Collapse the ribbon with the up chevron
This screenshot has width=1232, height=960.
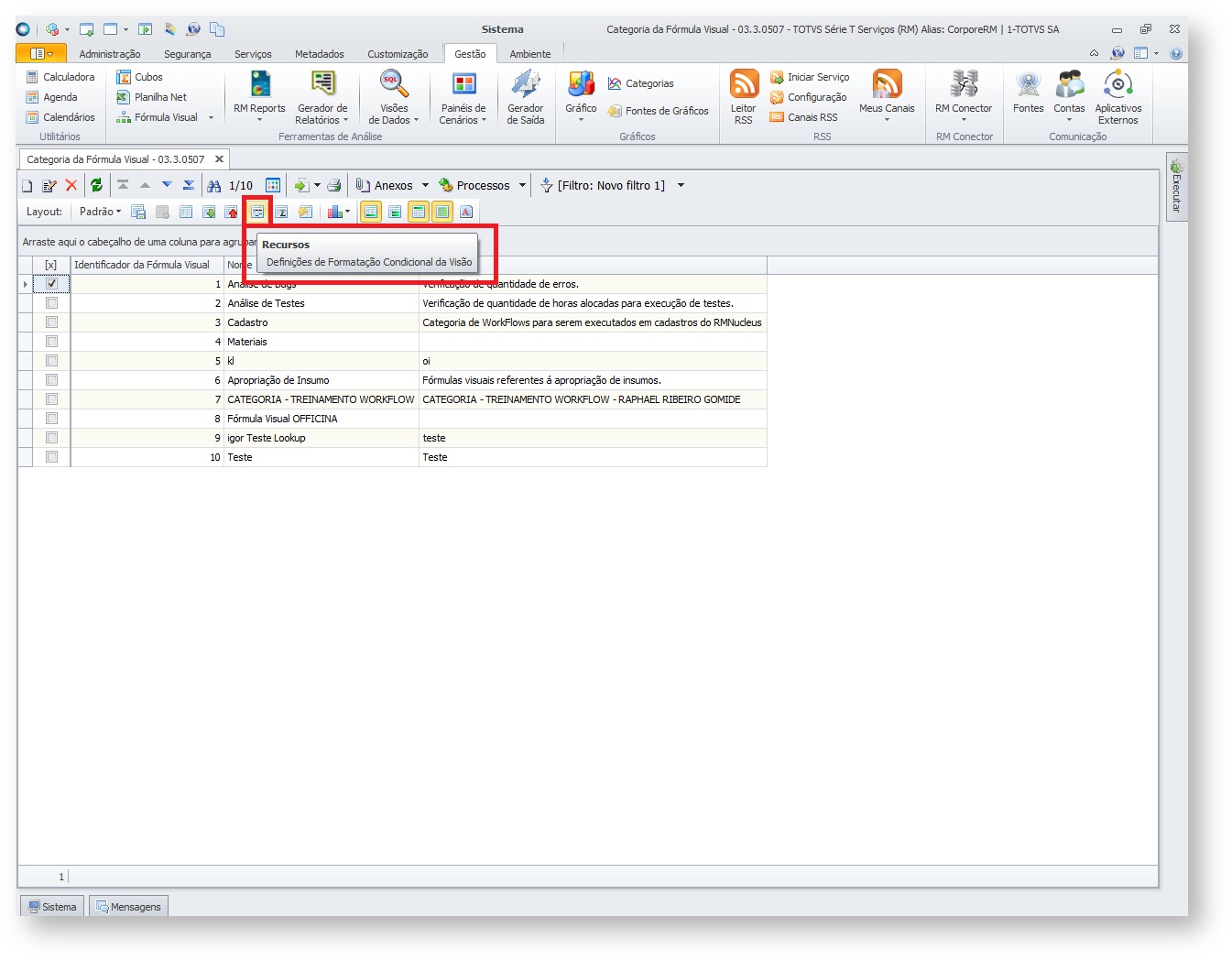1094,53
